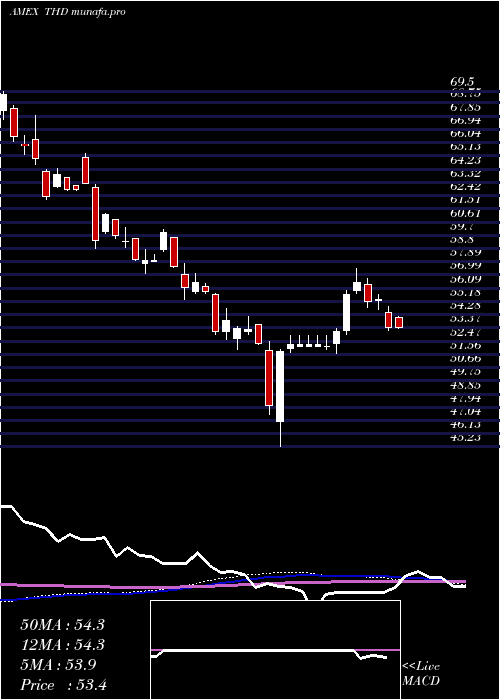The width and height of the screenshot is (500, 700).
Task: Click the 59.7 price axis label
Action: [x=462, y=226]
